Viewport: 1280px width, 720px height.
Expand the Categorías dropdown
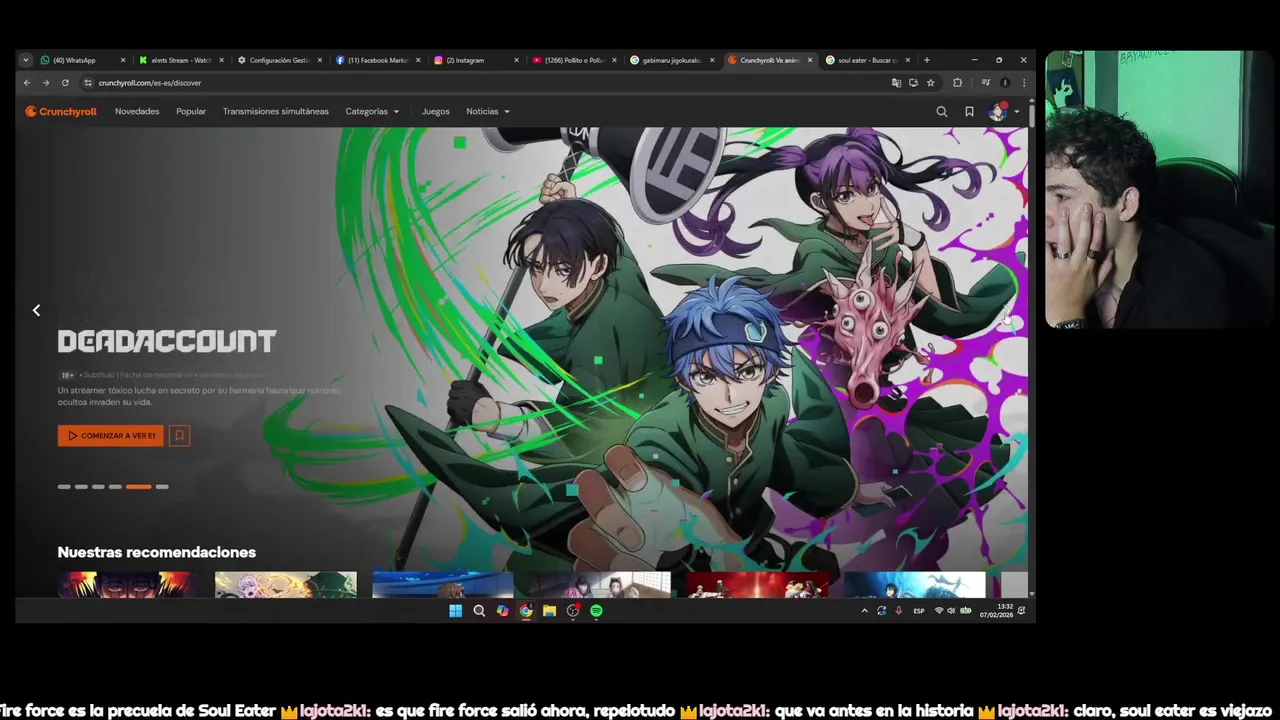[x=372, y=111]
